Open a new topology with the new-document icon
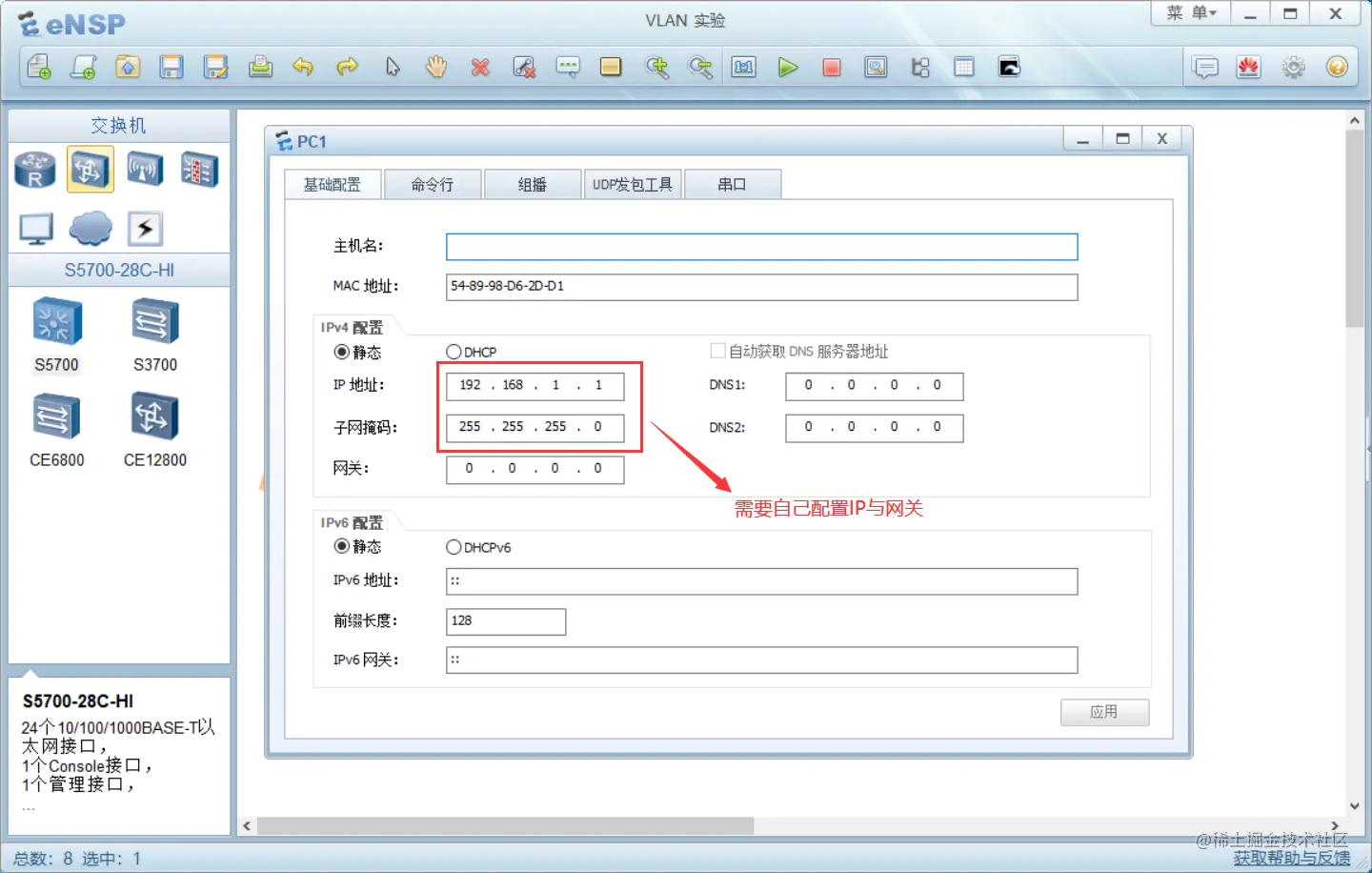1372x873 pixels. click(x=39, y=67)
